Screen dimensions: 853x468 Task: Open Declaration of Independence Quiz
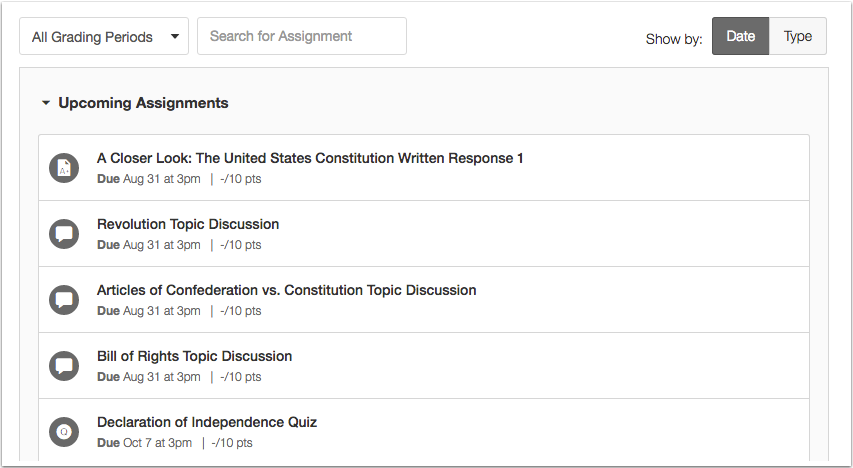(x=207, y=422)
